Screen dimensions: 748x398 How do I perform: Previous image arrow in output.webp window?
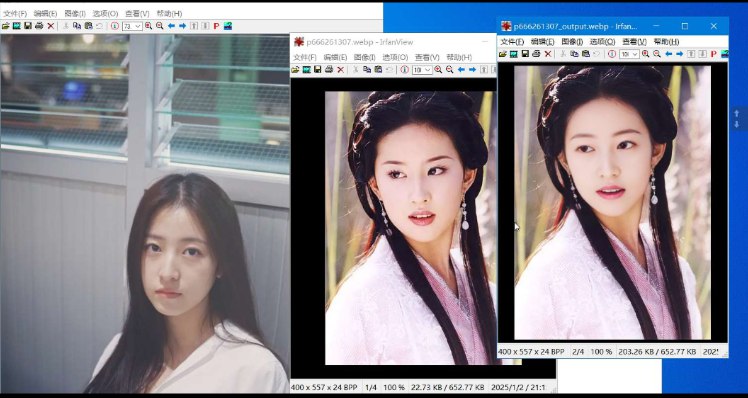(x=668, y=54)
